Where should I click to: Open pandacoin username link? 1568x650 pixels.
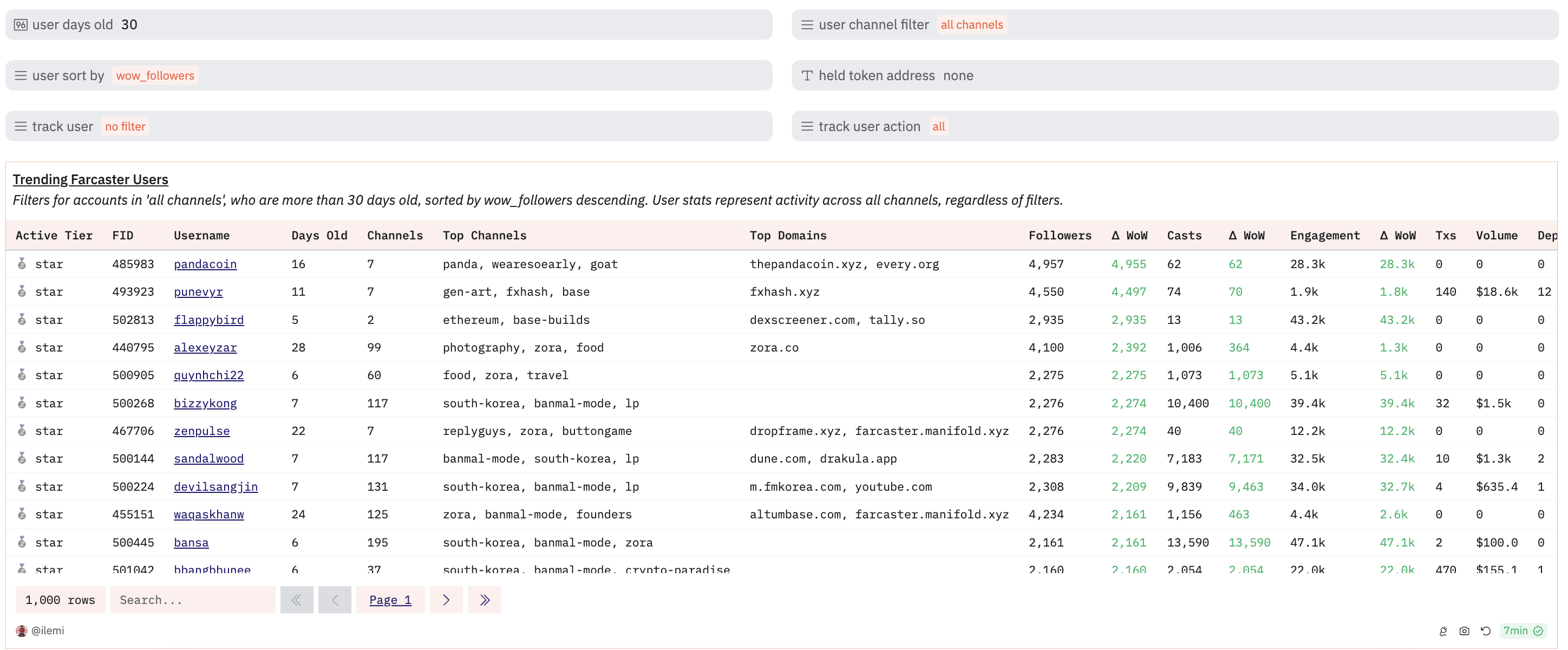(205, 264)
